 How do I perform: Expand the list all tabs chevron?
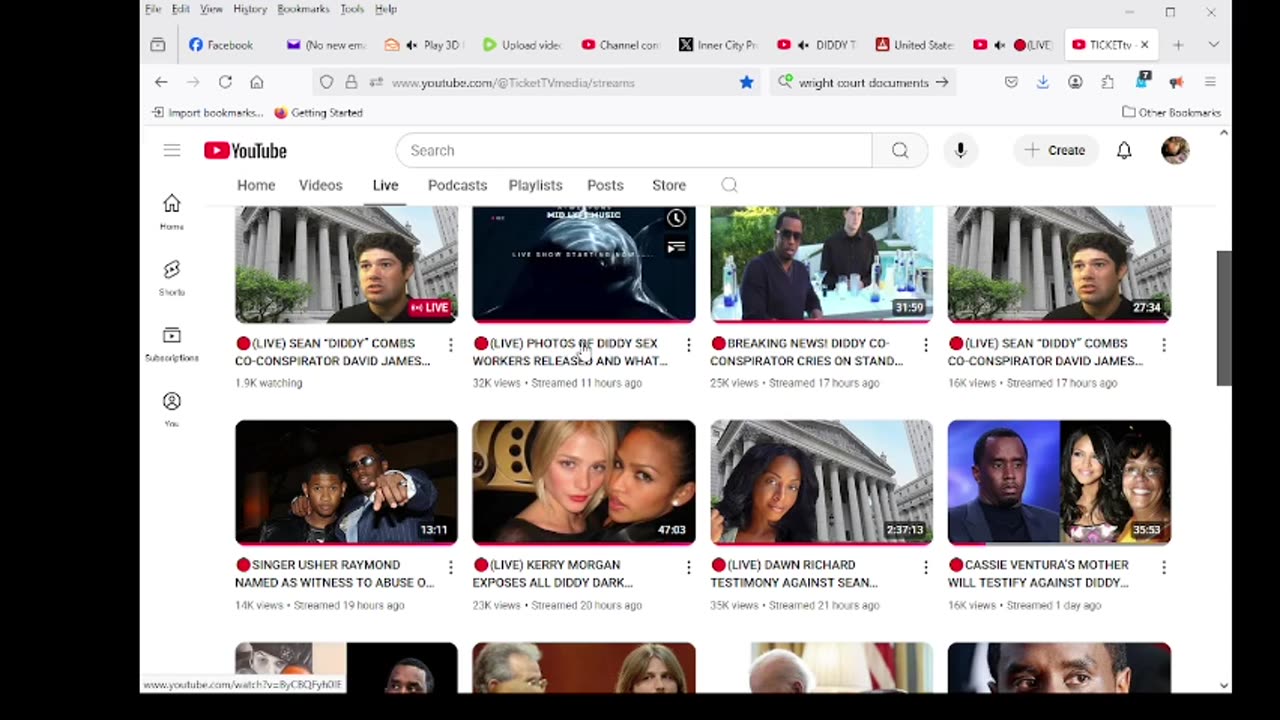click(x=1213, y=45)
